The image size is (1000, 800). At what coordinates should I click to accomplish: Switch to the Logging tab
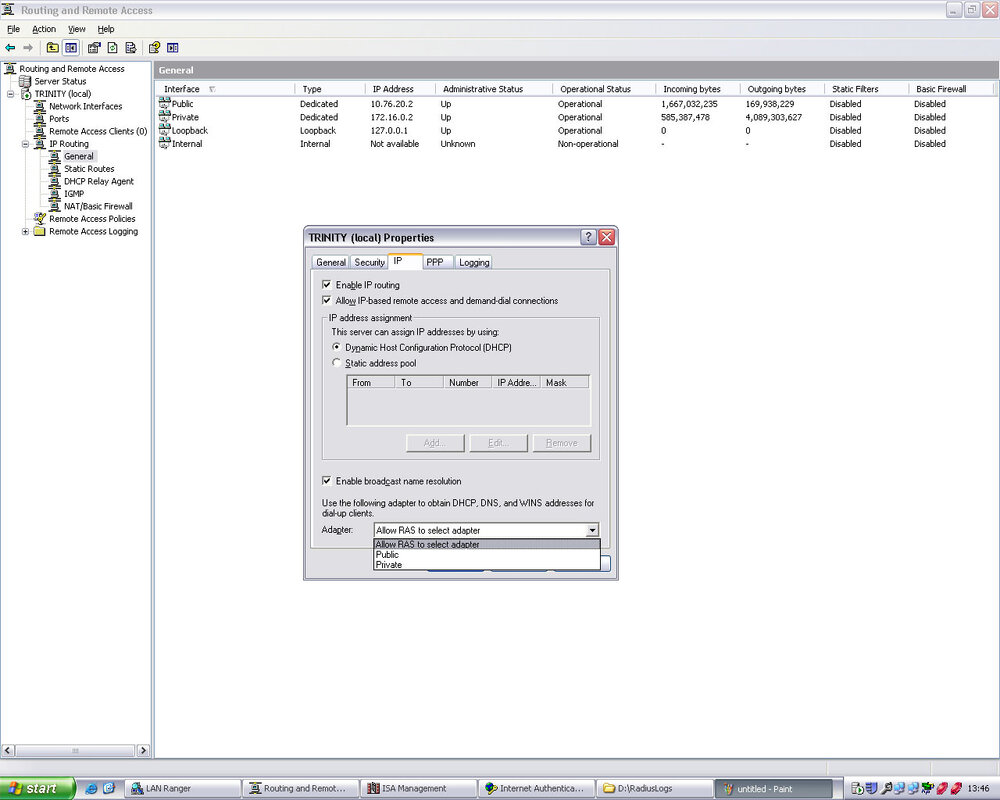pyautogui.click(x=474, y=262)
